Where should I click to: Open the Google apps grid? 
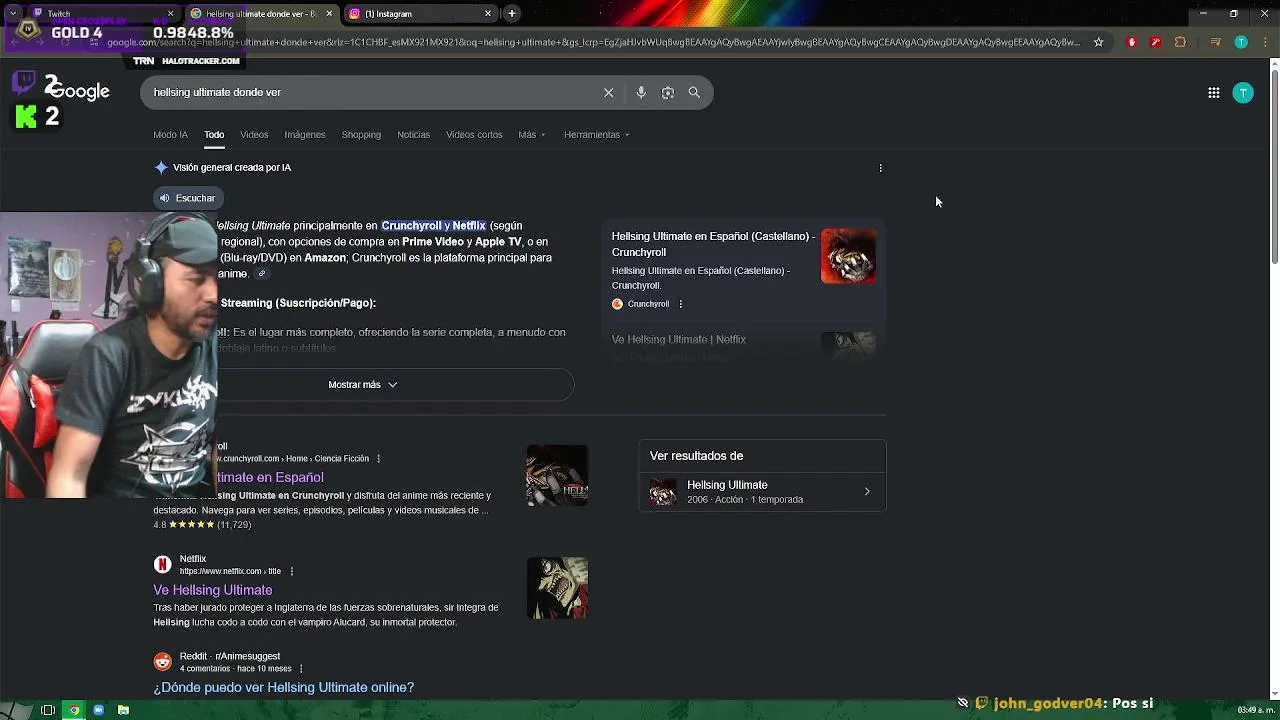(x=1213, y=93)
